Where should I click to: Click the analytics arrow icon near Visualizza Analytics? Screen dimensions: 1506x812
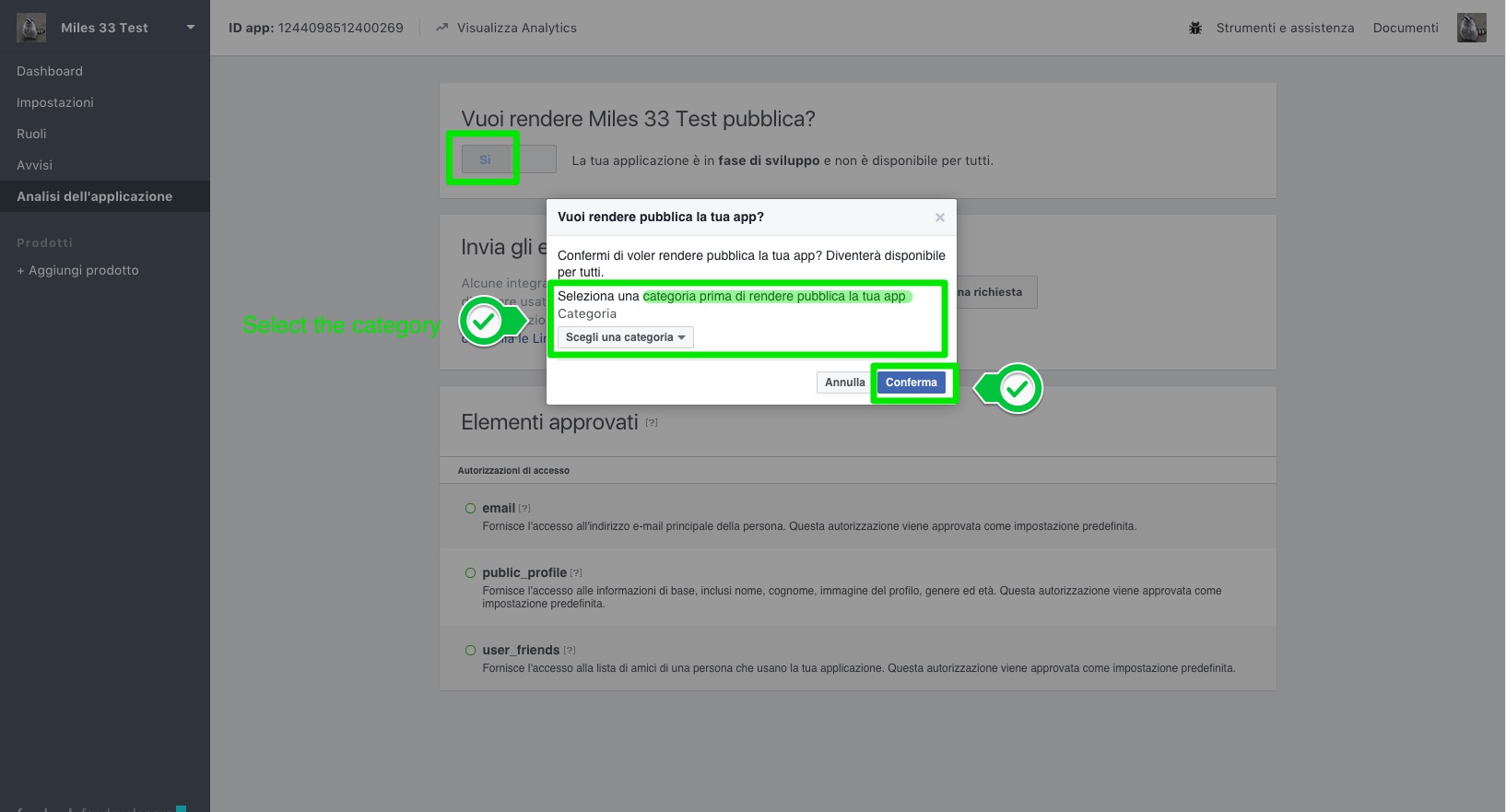[442, 28]
